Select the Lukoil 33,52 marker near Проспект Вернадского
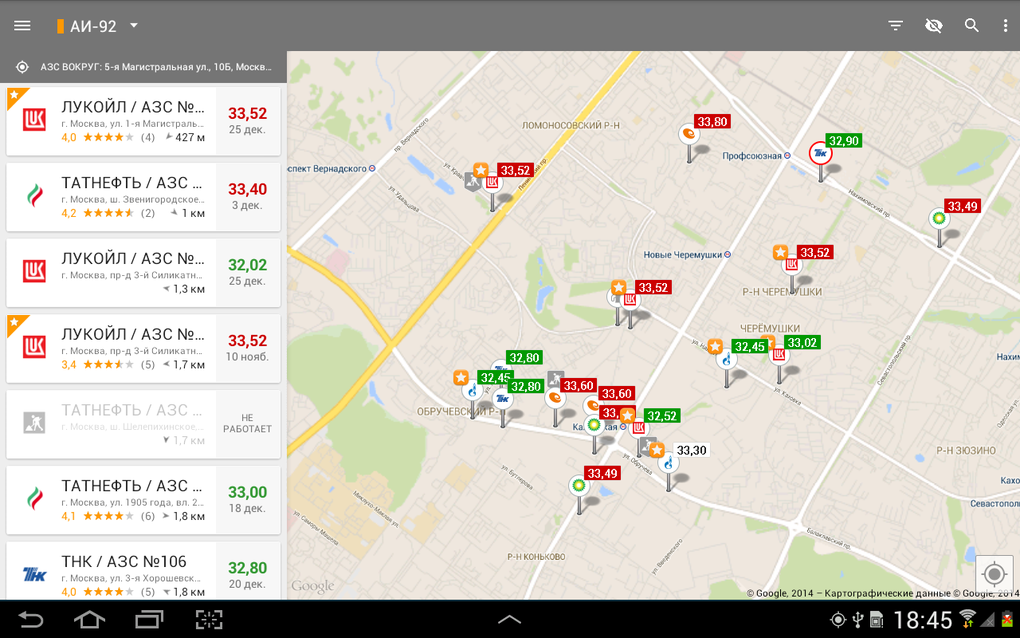 492,183
